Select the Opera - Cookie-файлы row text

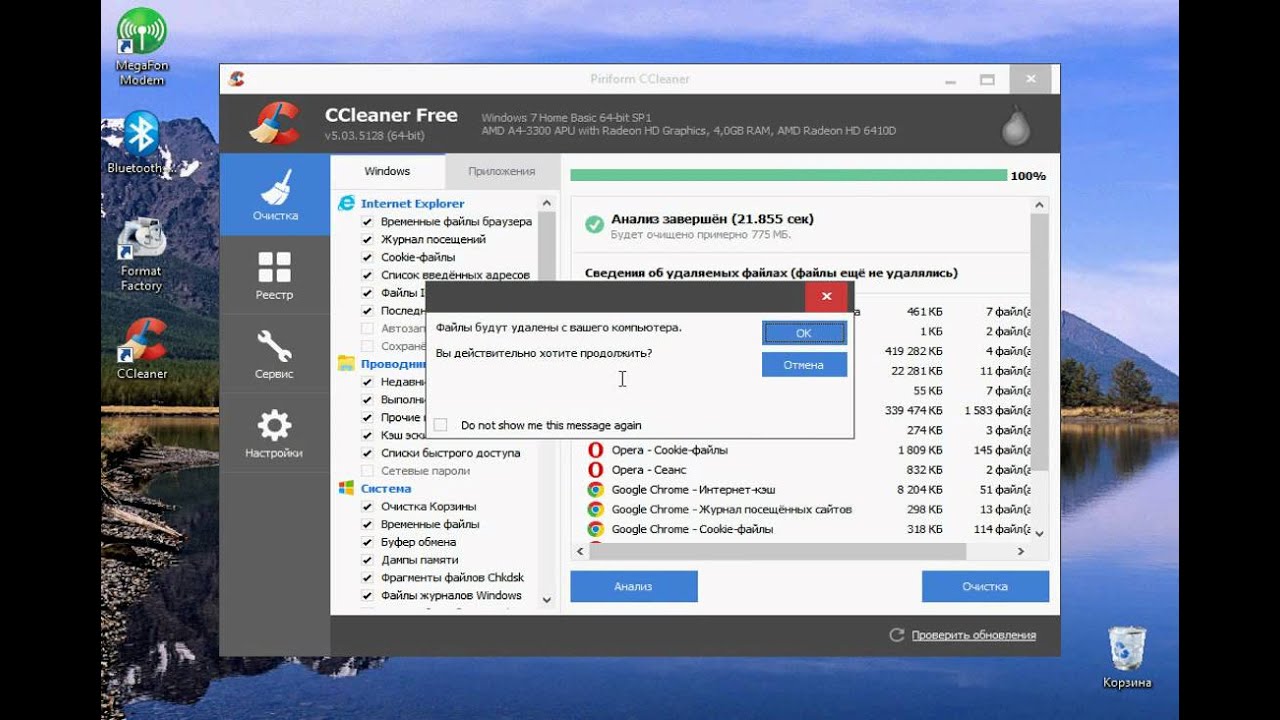point(670,450)
